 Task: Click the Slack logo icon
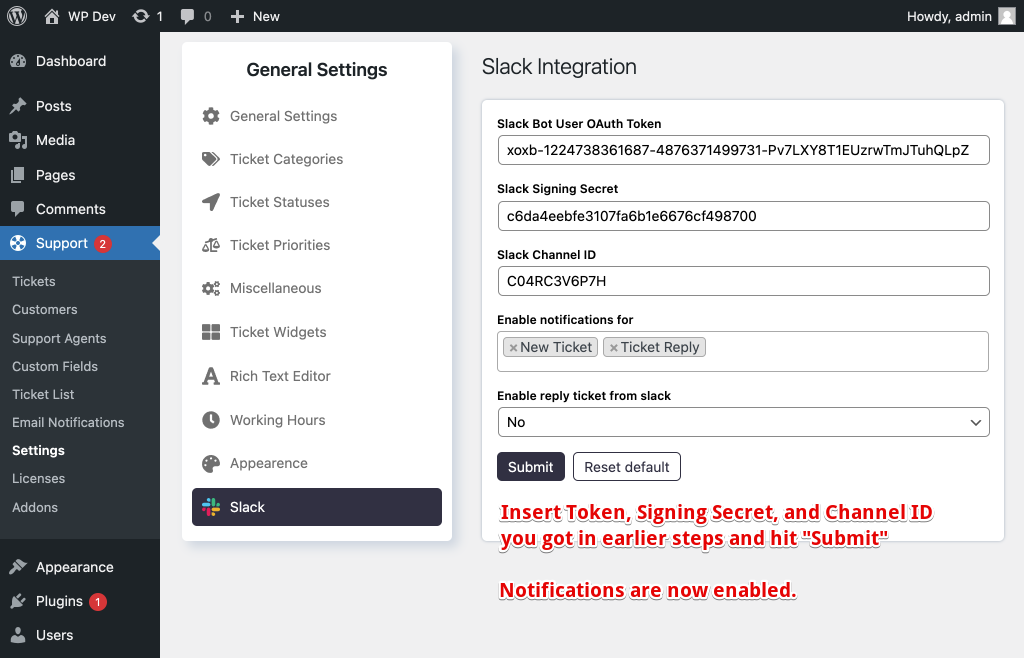211,507
